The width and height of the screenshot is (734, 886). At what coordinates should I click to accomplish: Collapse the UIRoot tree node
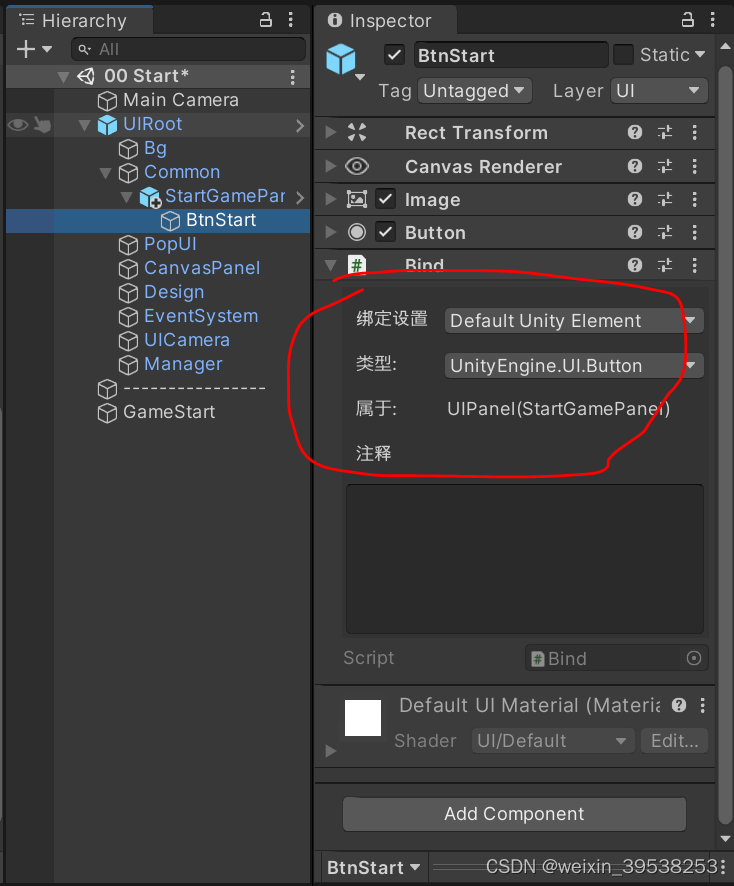[x=84, y=125]
